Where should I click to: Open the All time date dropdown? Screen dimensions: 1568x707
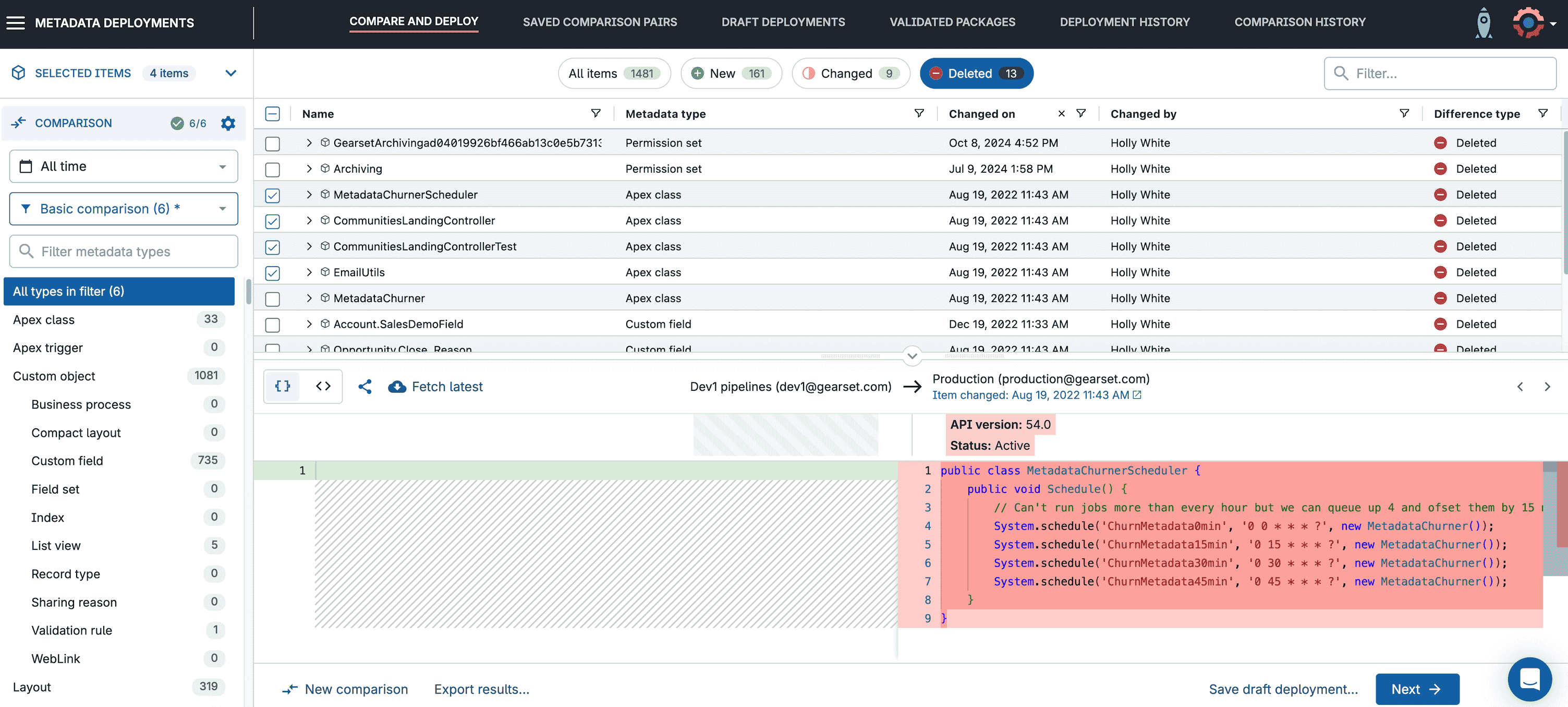click(x=124, y=166)
